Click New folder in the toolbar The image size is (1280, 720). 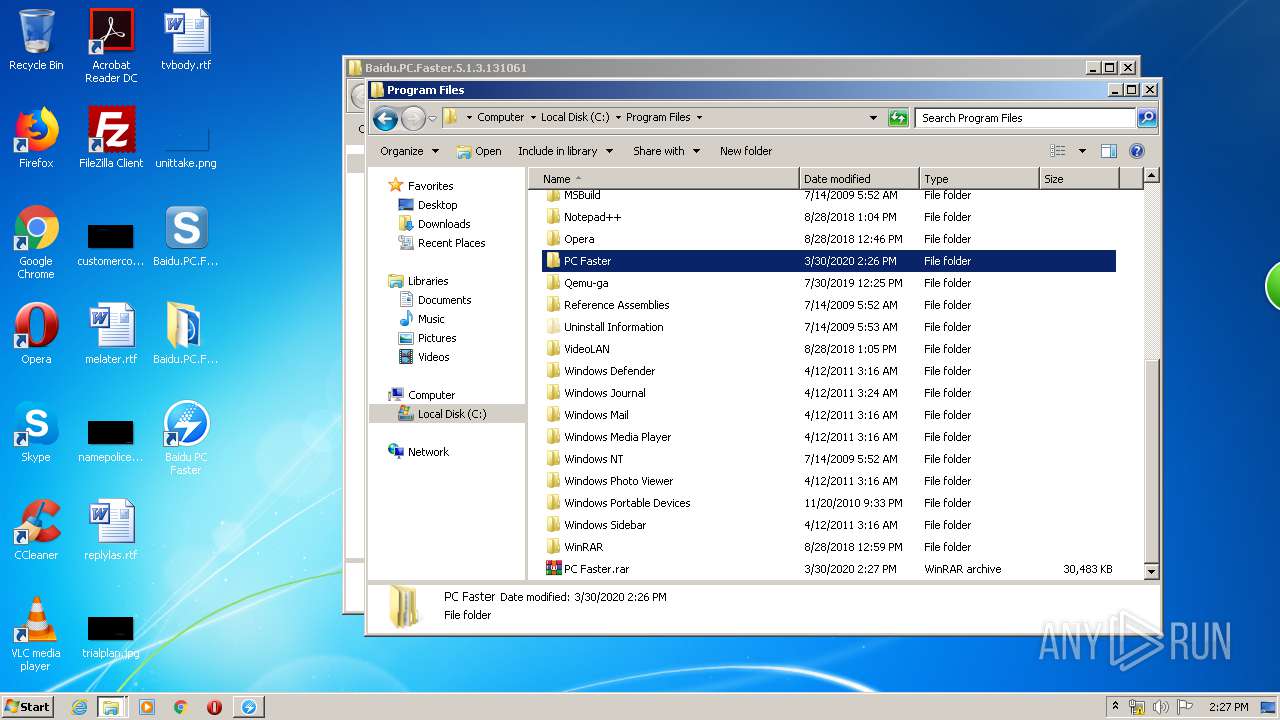pyautogui.click(x=746, y=151)
